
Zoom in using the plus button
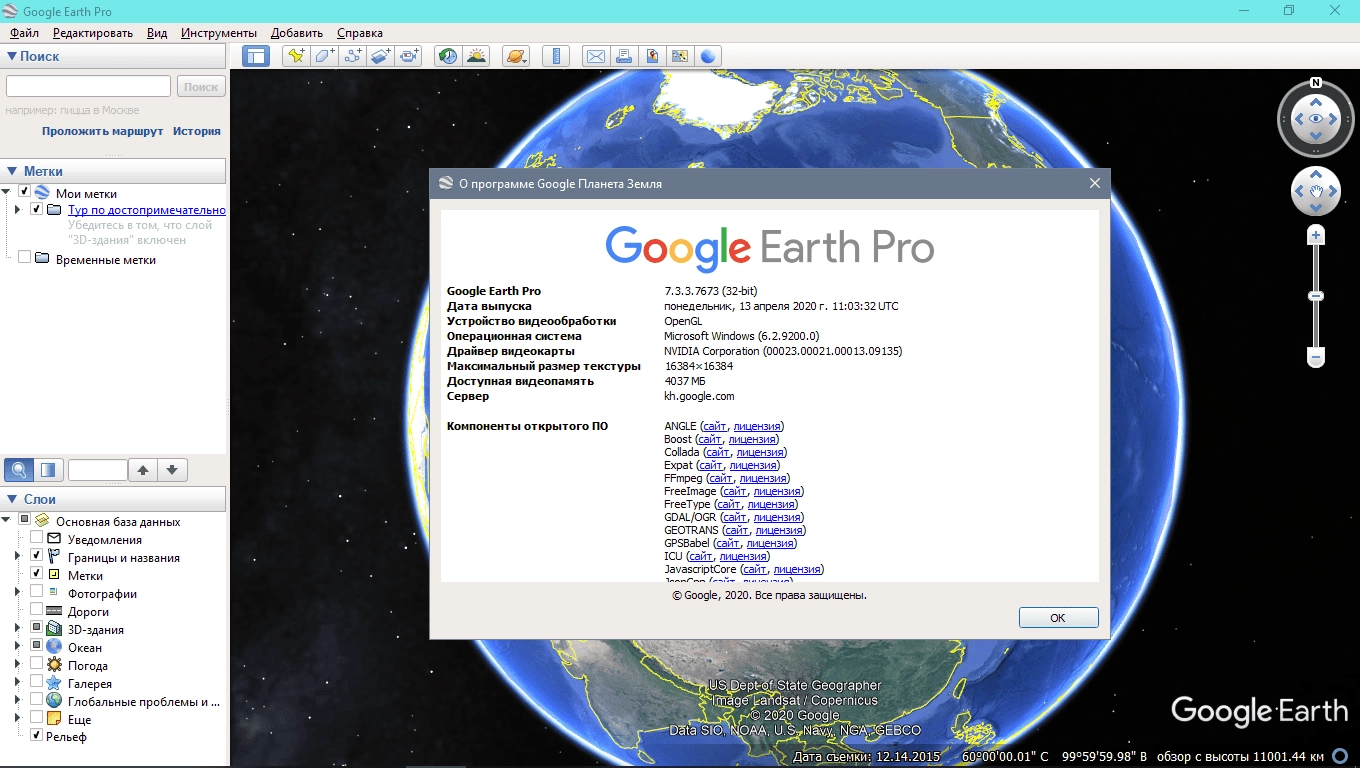pyautogui.click(x=1316, y=236)
